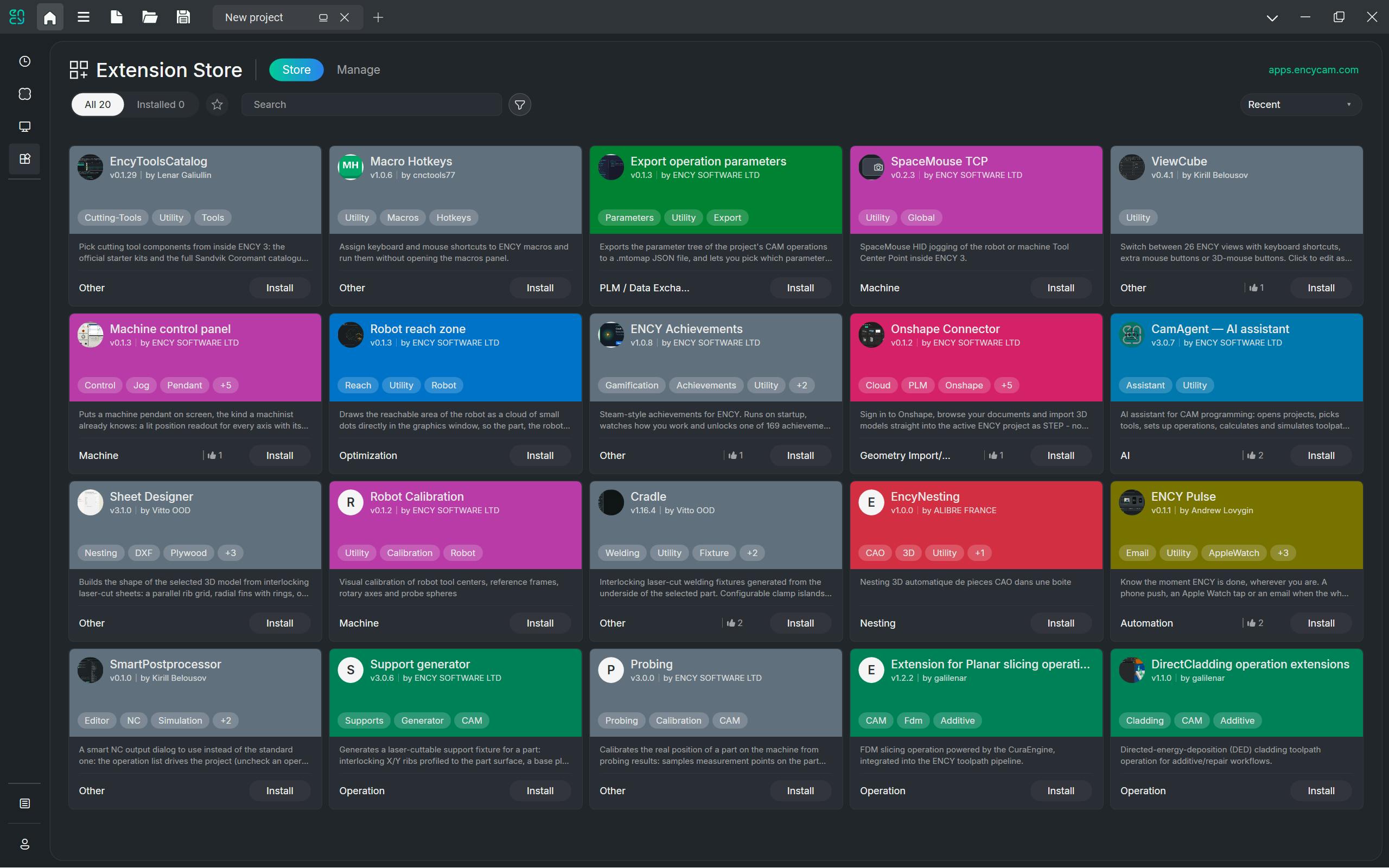Image resolution: width=1389 pixels, height=868 pixels.
Task: Open the user account icon at sidebar bottom
Action: pos(24,844)
